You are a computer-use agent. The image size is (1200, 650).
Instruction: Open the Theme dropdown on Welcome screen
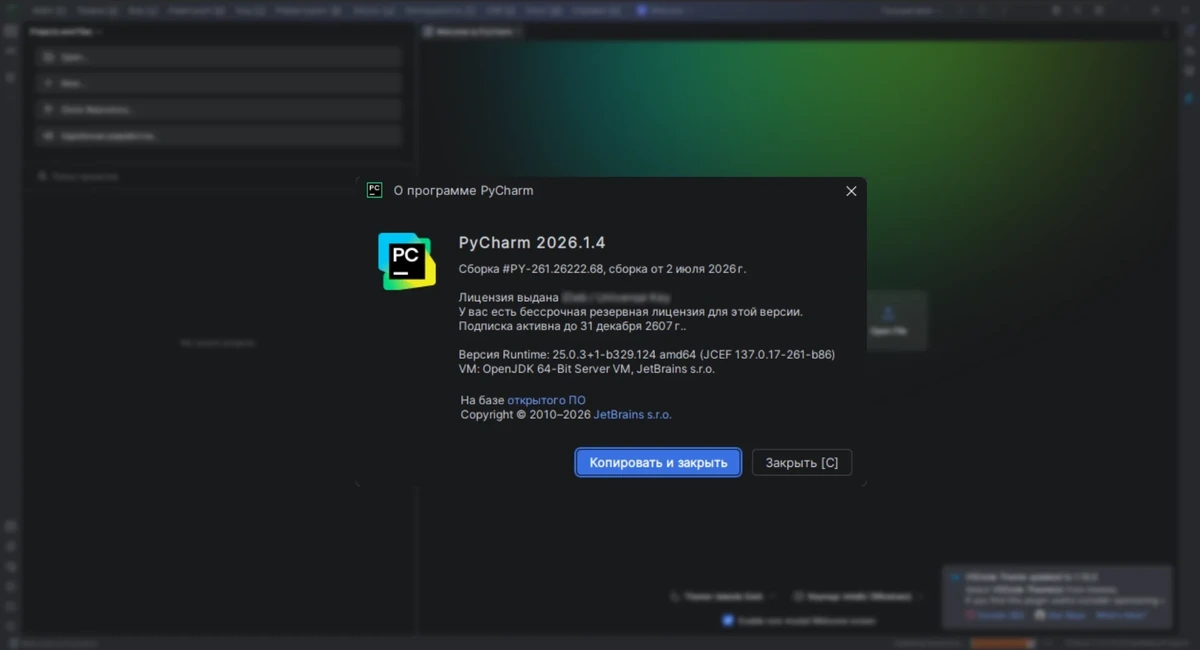tap(725, 596)
